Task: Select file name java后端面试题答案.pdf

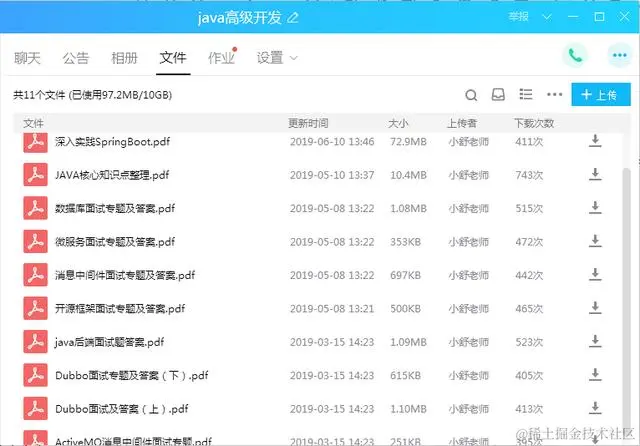Action: tap(109, 342)
